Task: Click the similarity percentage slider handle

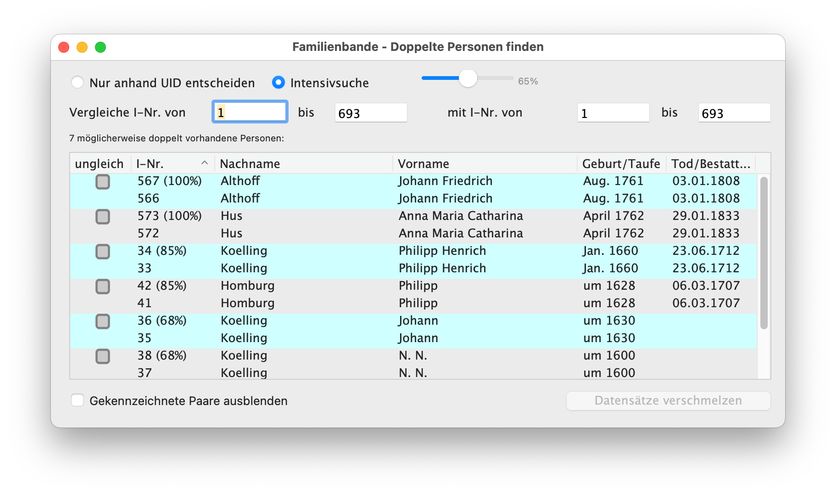Action: [467, 78]
